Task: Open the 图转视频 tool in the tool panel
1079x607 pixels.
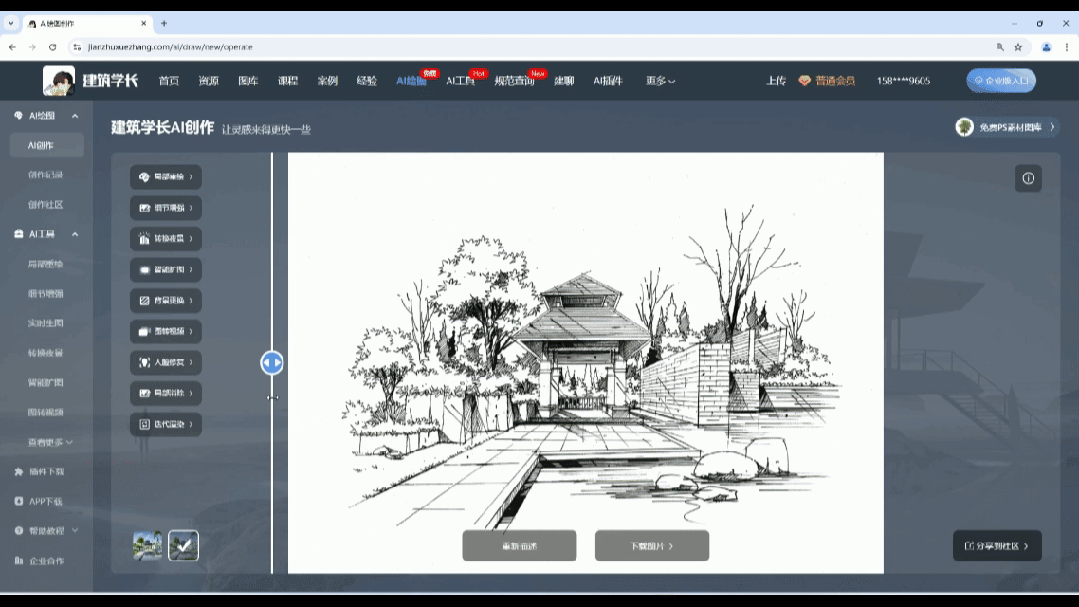Action: pyautogui.click(x=166, y=331)
